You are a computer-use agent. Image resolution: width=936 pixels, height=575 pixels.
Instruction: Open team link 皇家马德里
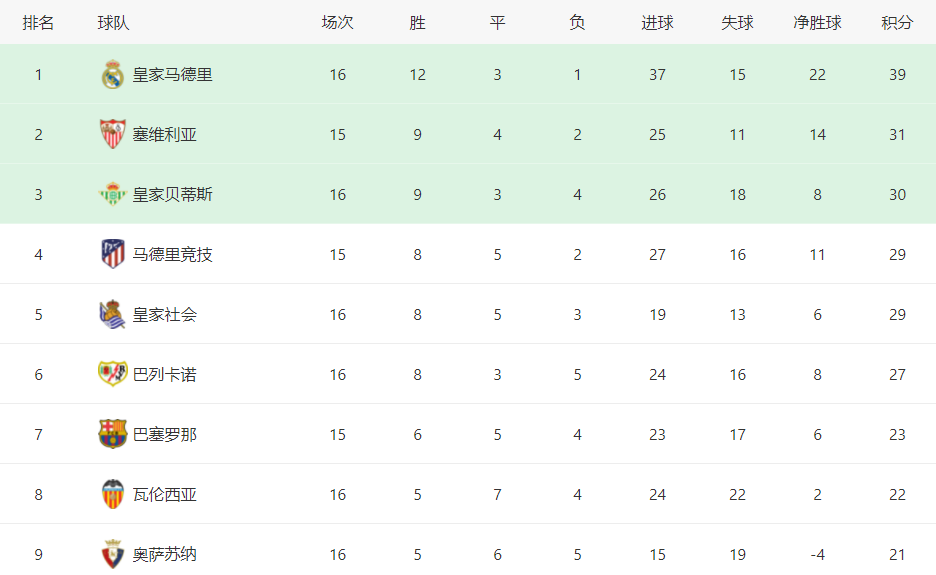tap(173, 75)
